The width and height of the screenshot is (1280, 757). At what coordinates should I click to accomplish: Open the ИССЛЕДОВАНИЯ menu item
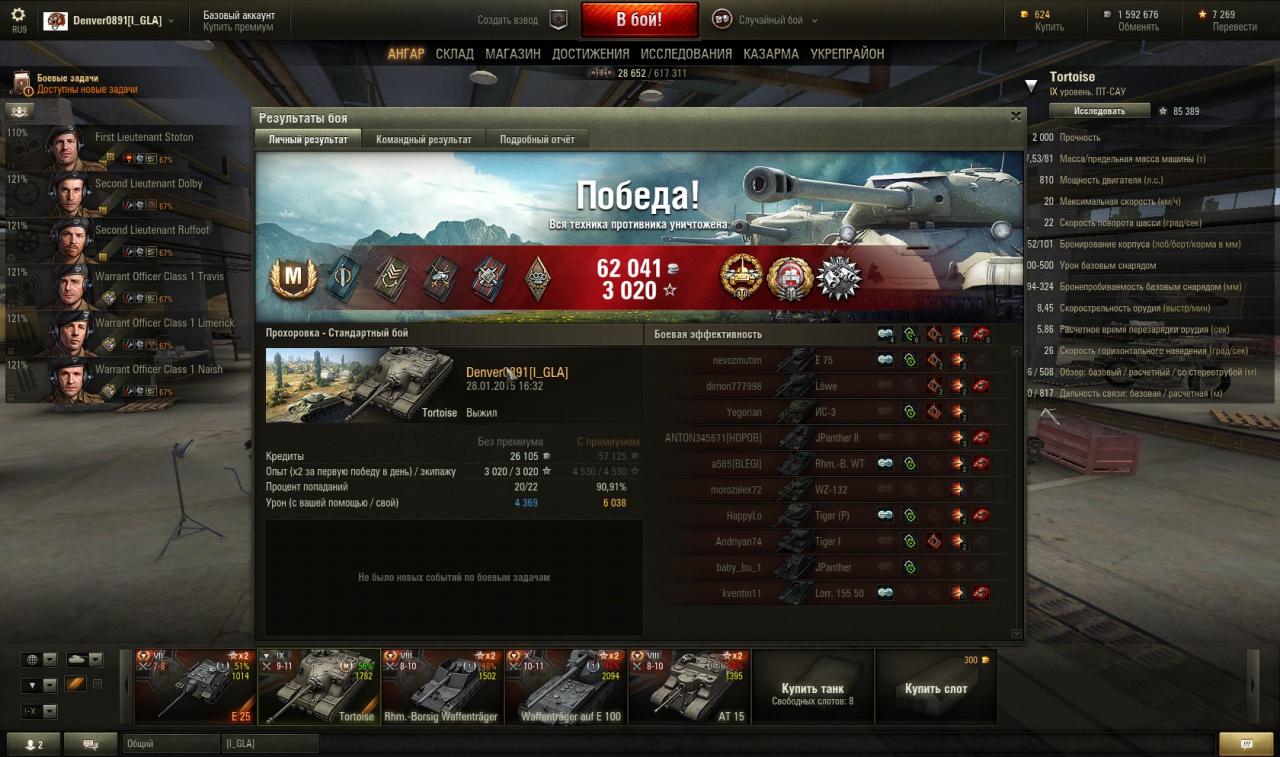pyautogui.click(x=686, y=54)
